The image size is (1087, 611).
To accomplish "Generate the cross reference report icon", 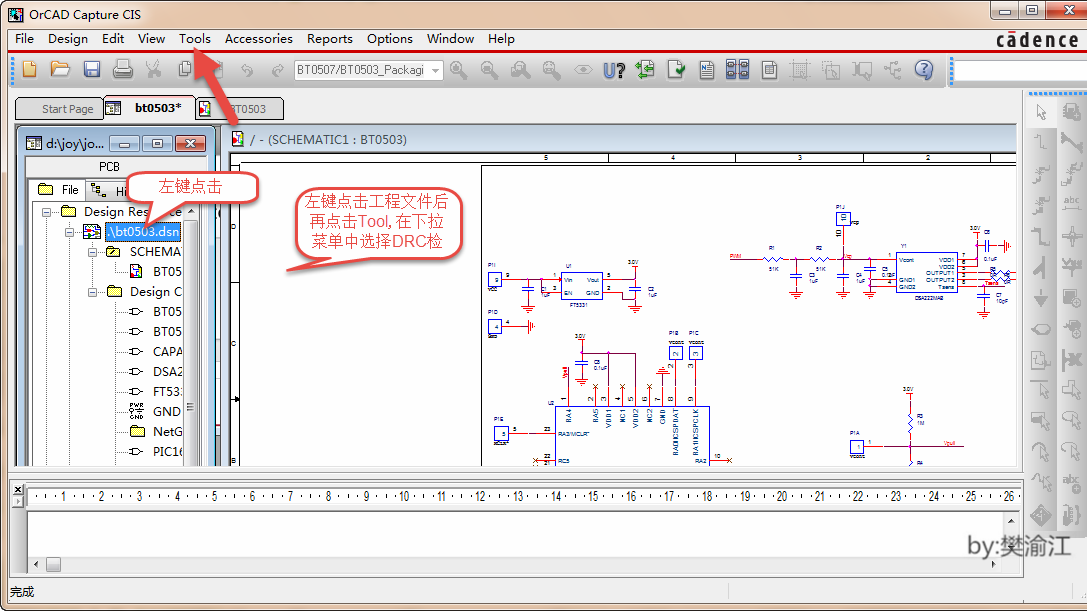I will tap(738, 69).
